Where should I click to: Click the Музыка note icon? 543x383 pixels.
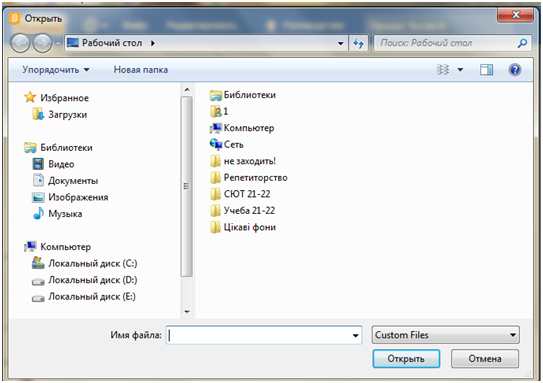(38, 213)
